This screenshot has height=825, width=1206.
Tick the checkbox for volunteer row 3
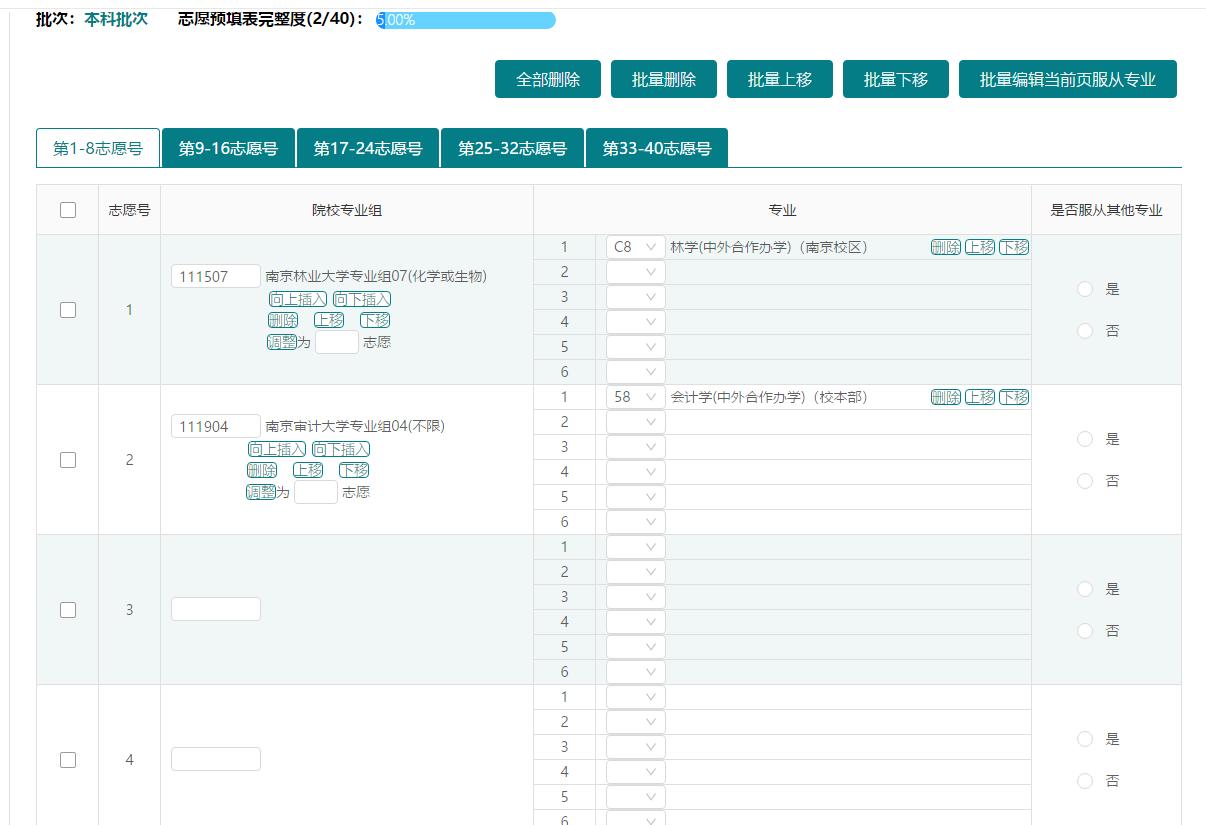[68, 610]
